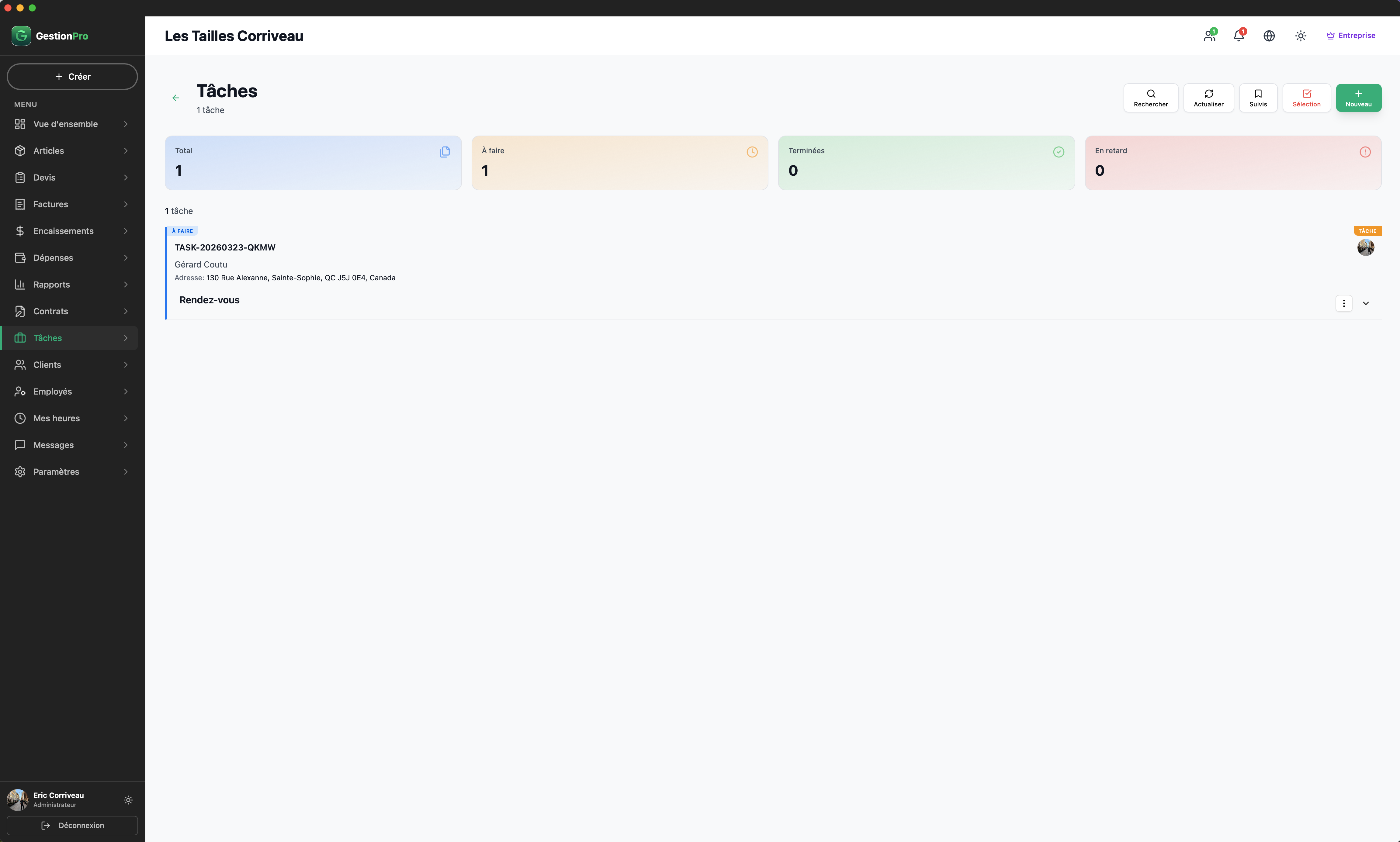Click the Tâches briefcase icon

pyautogui.click(x=20, y=338)
